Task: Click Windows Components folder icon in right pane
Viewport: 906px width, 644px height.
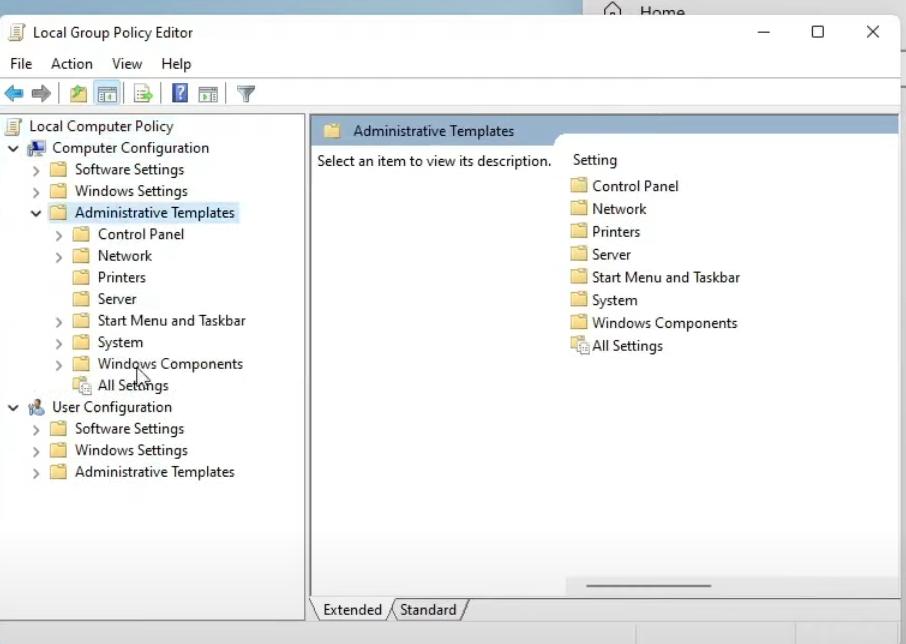Action: point(578,322)
